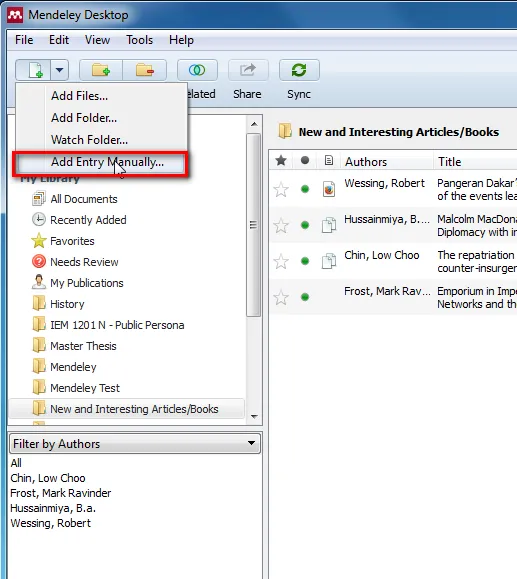Click the My Publications person icon
Viewport: 517px width, 579px height.
[39, 282]
